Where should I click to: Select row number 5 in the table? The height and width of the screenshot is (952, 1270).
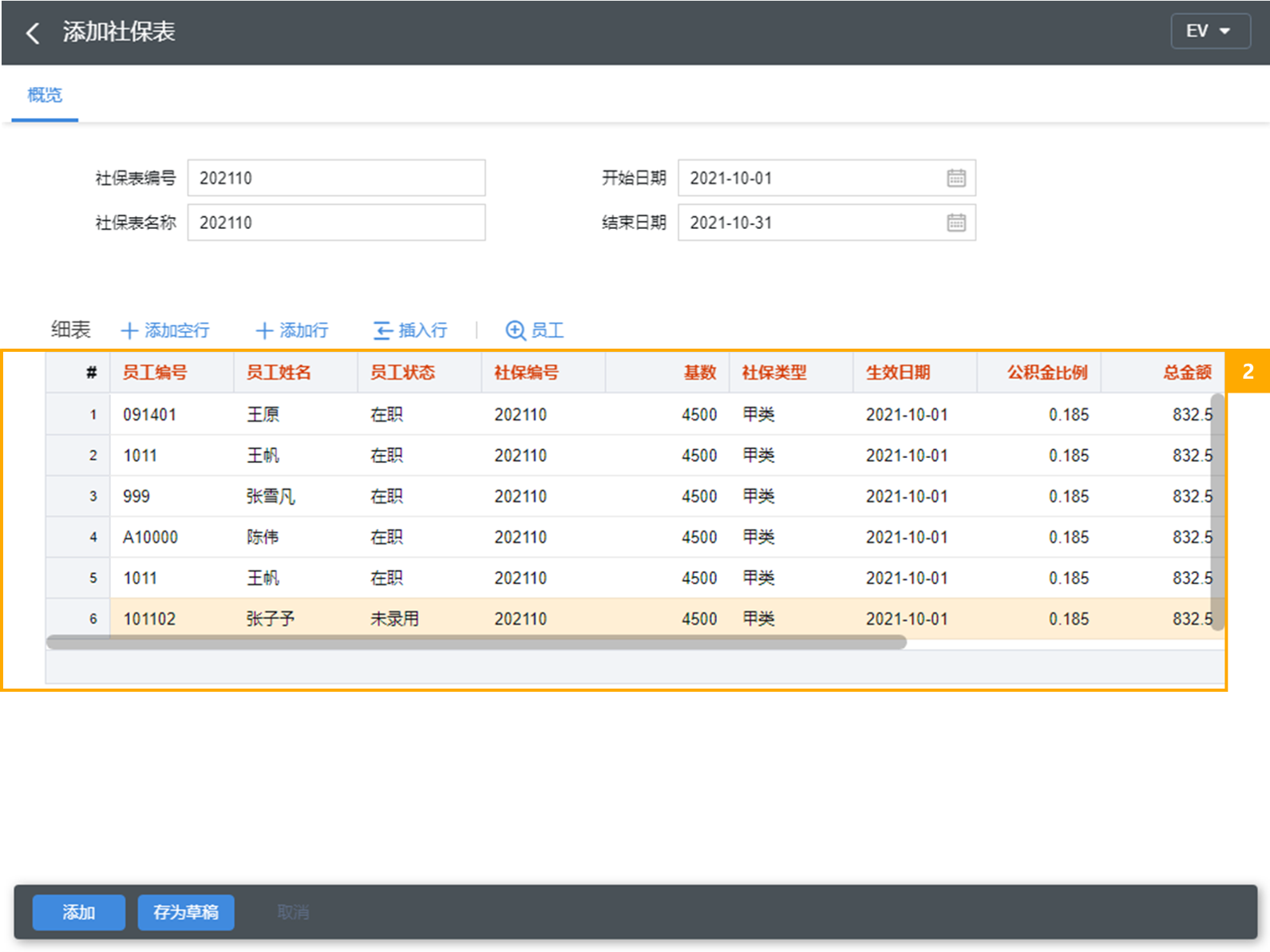coord(78,579)
